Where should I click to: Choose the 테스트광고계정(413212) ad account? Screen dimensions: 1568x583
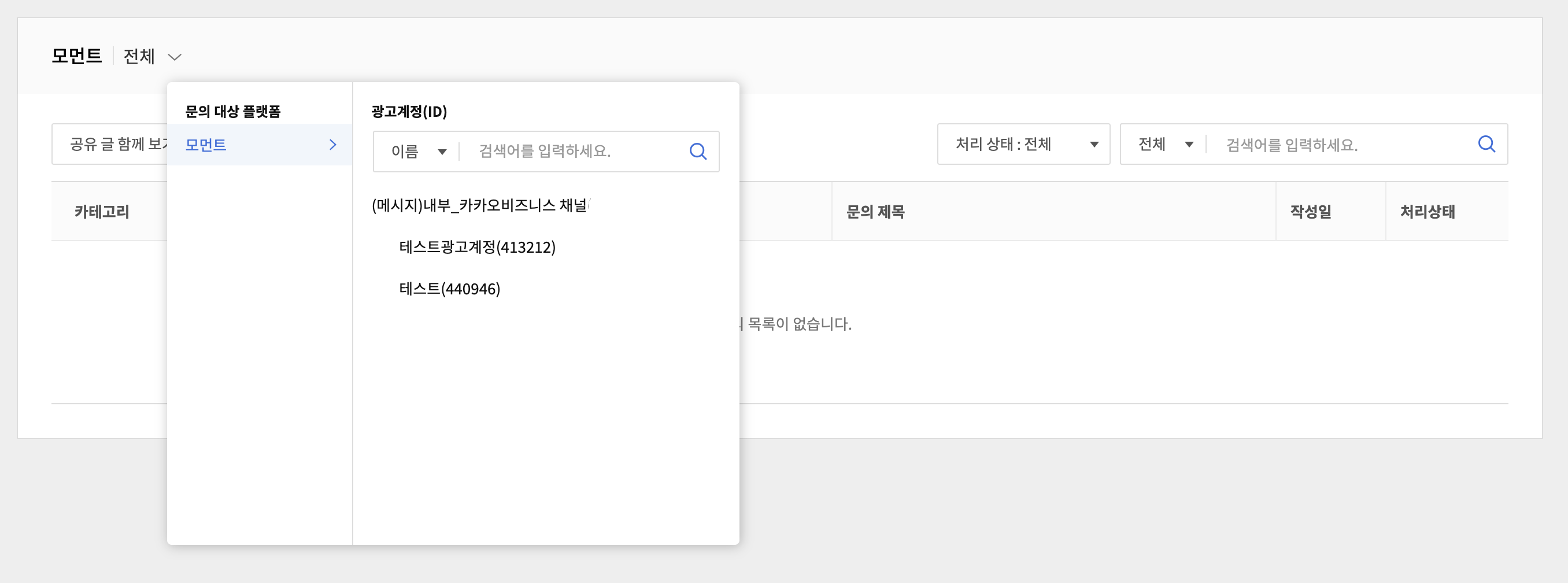476,247
